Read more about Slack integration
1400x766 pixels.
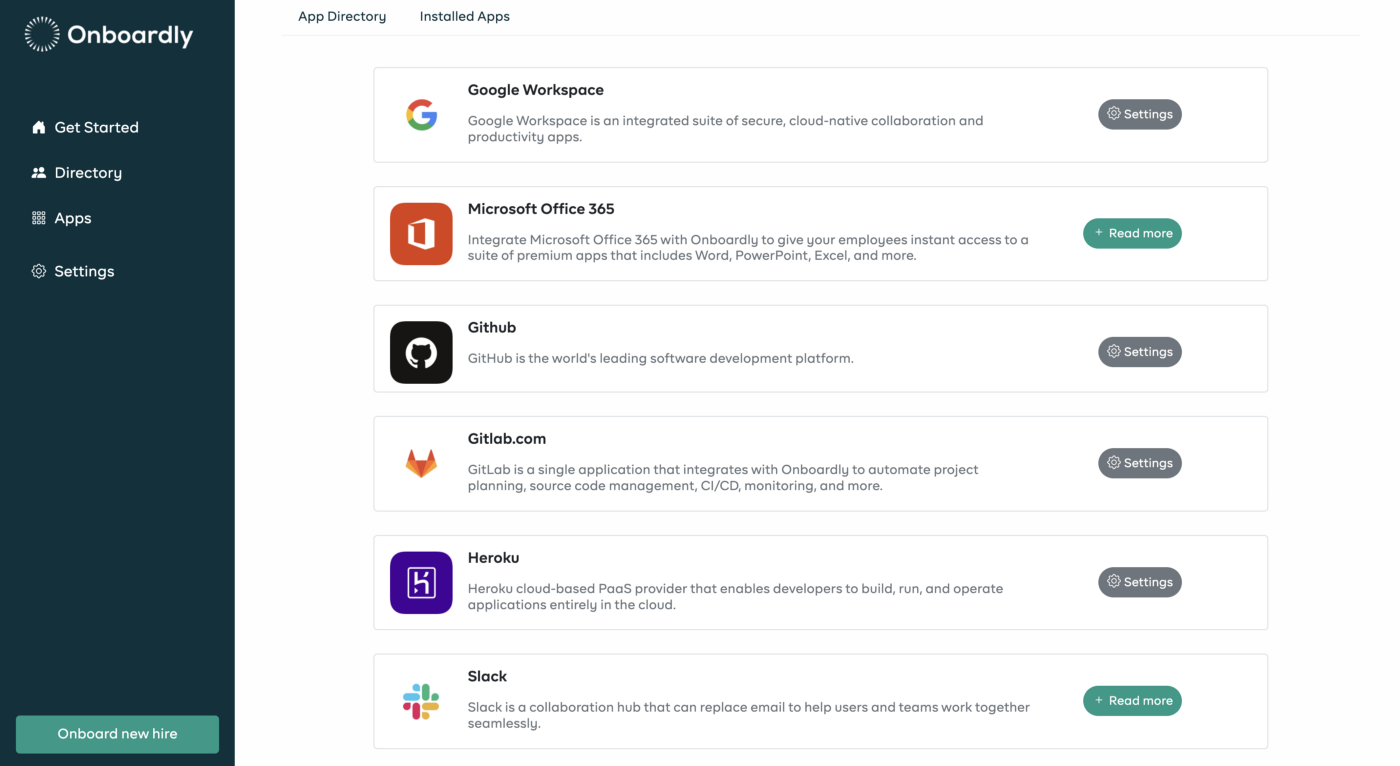pyautogui.click(x=1132, y=701)
